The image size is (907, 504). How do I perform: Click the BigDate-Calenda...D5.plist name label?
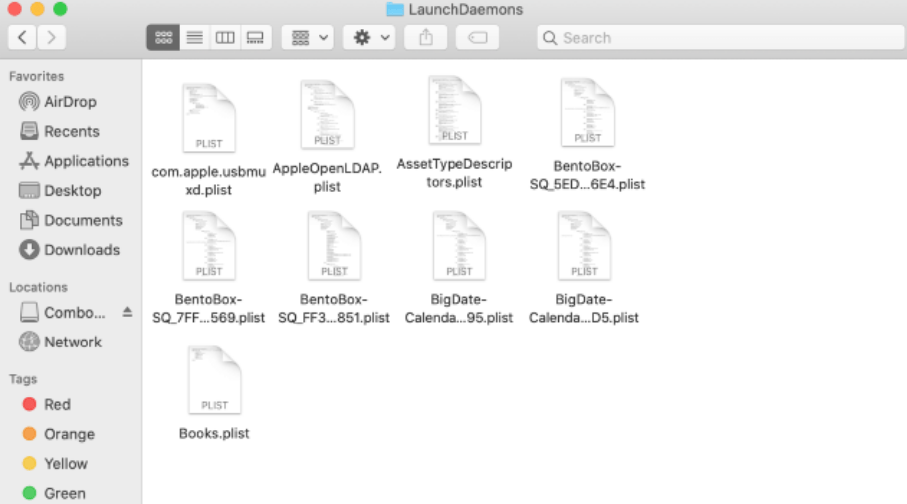pos(584,308)
